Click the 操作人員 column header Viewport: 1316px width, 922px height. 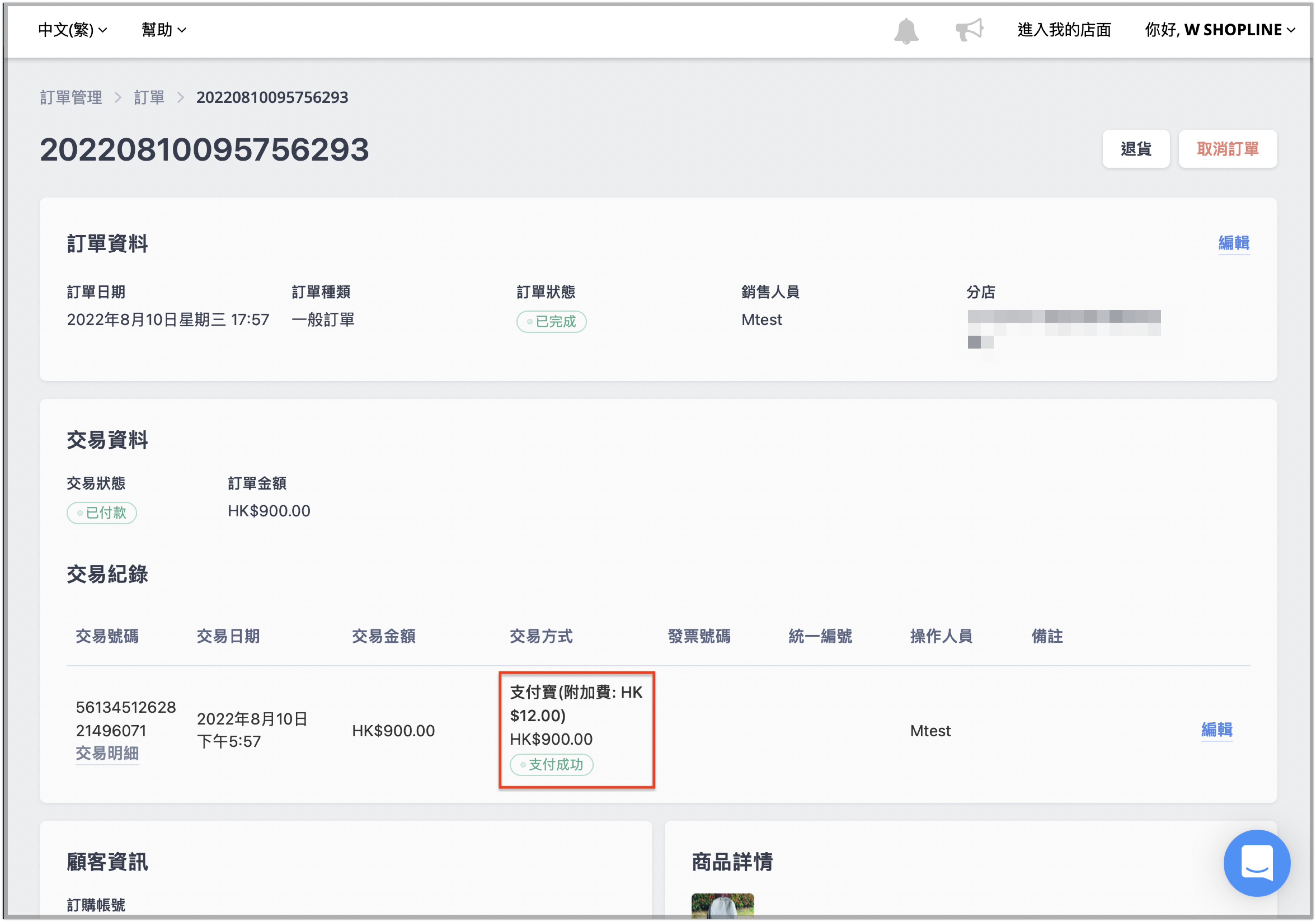click(941, 636)
